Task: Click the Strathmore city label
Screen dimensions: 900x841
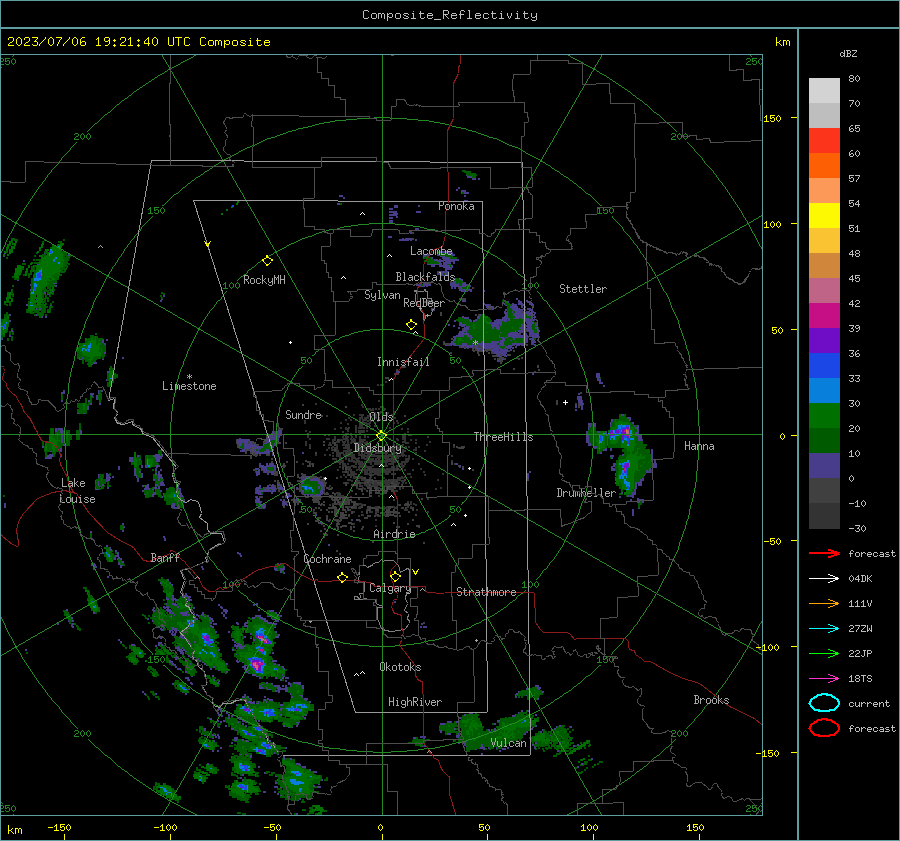Action: (486, 592)
